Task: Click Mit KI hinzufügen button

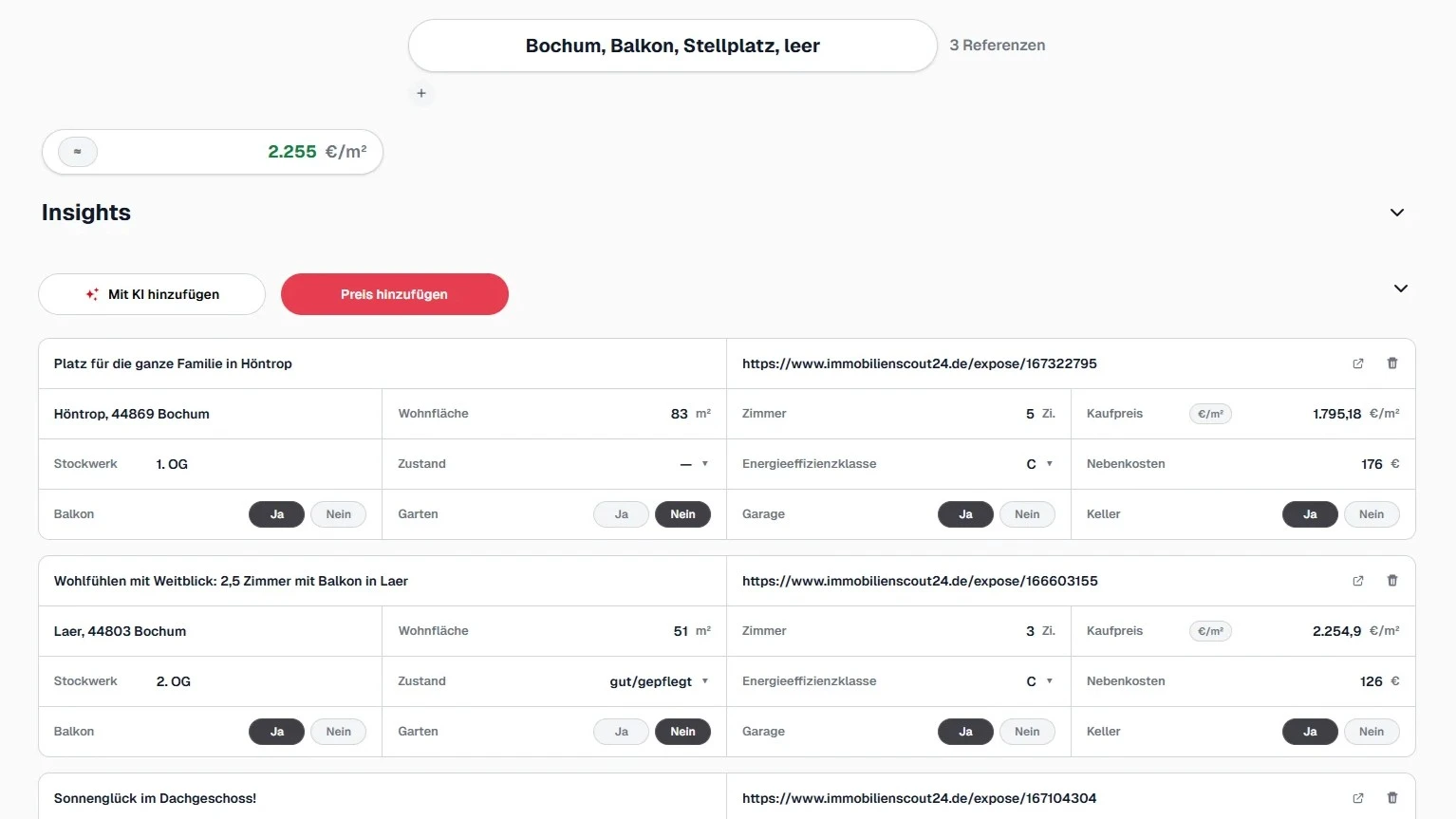Action: tap(152, 294)
